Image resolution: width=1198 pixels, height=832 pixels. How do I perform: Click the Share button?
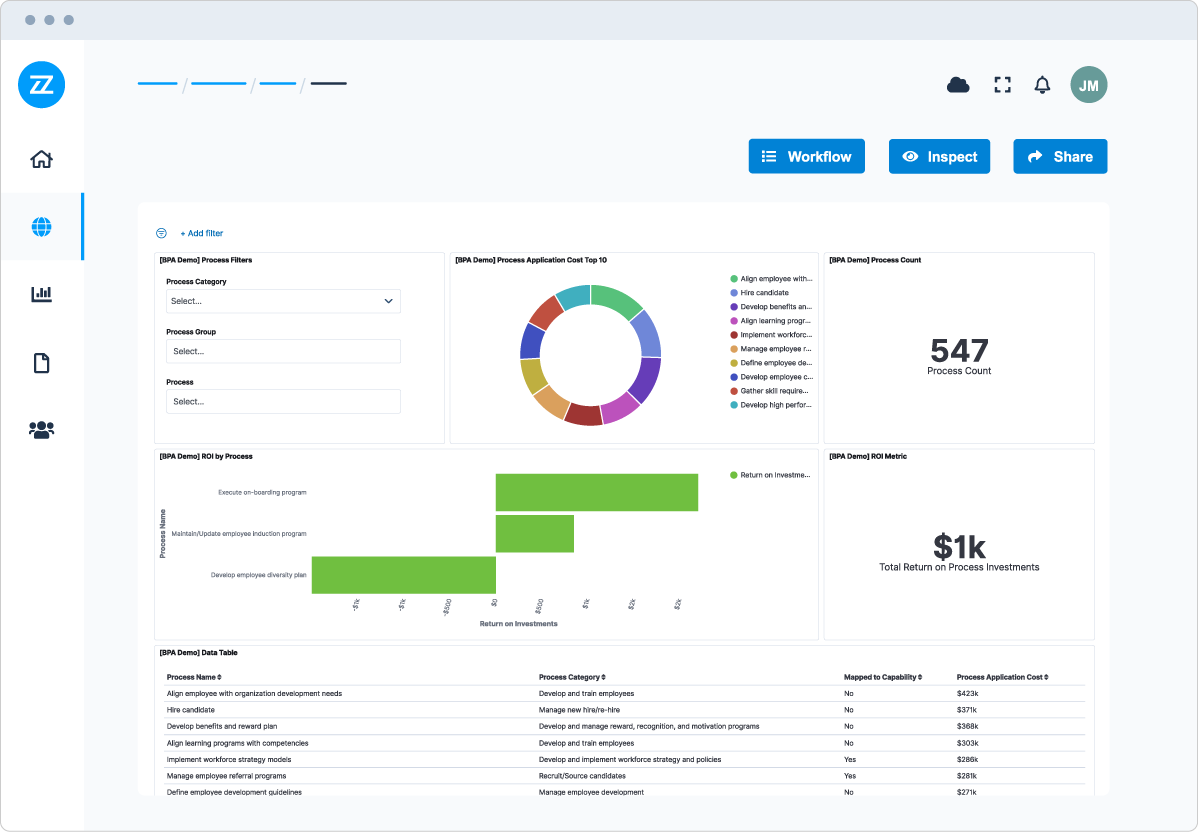(1060, 156)
